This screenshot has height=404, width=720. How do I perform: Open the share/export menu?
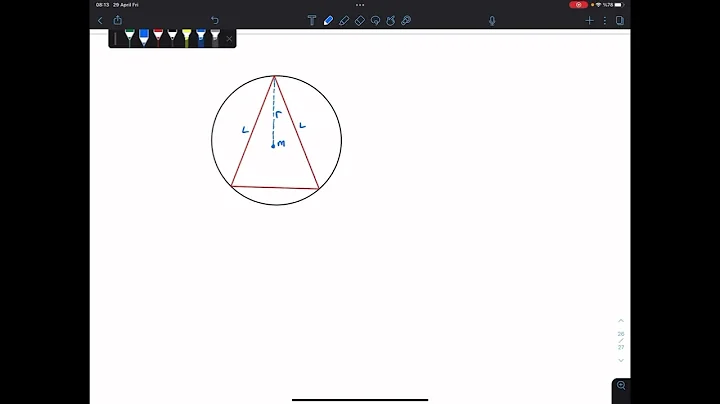[118, 20]
